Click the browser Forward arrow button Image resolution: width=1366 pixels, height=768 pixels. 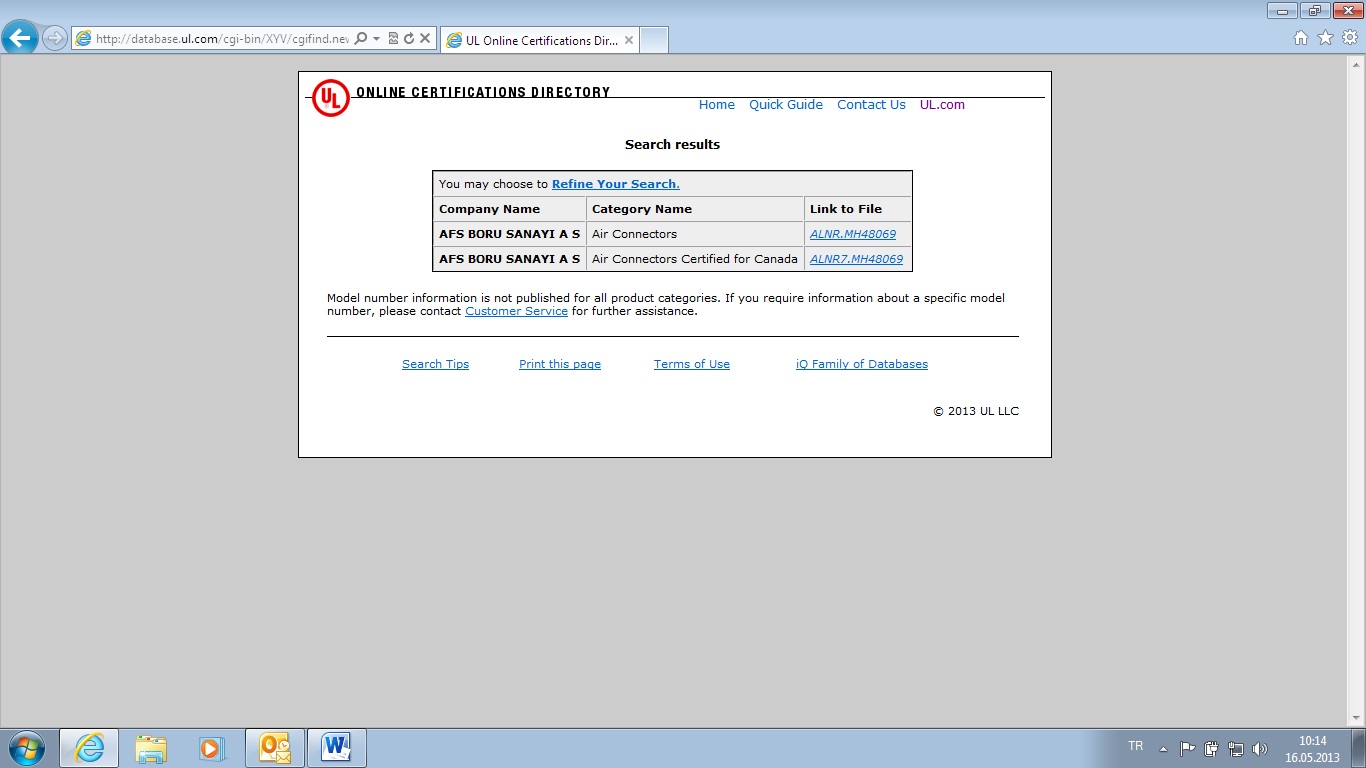[x=55, y=39]
